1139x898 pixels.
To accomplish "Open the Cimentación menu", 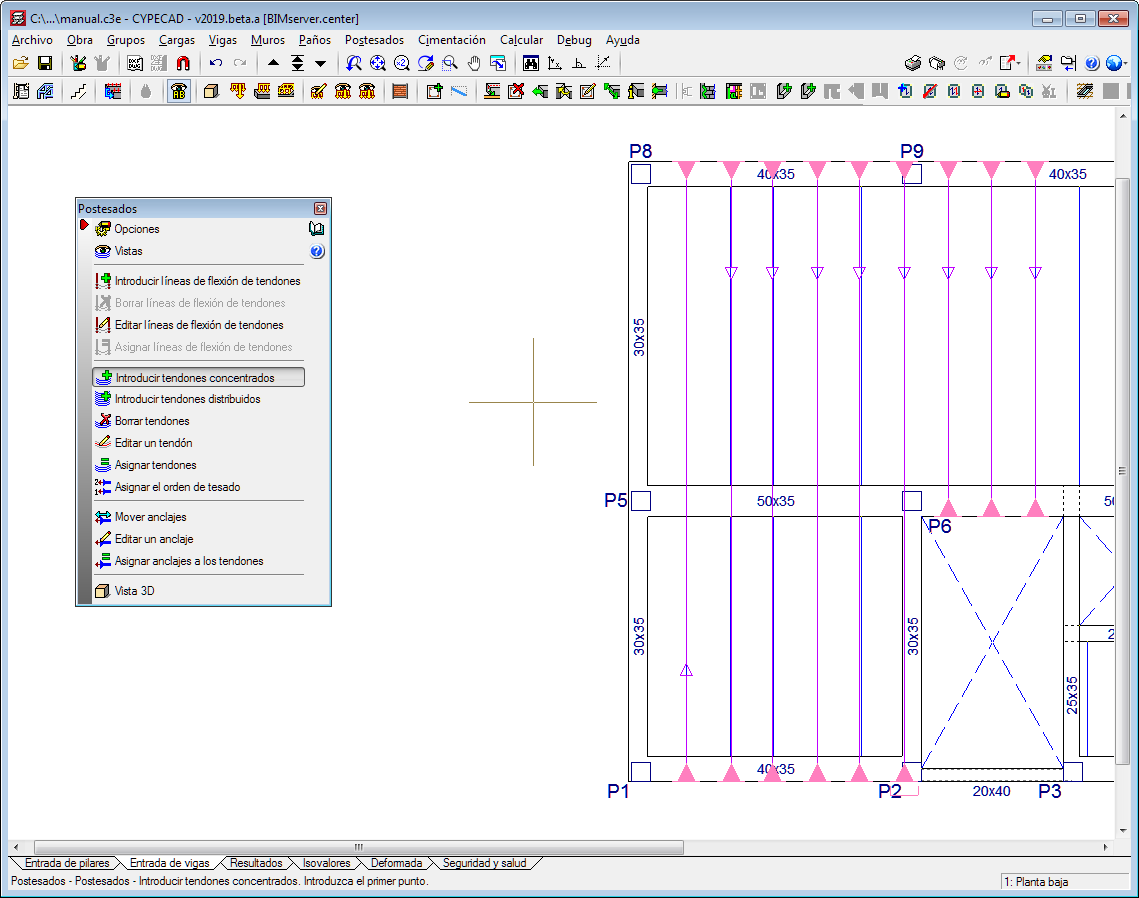I will pos(452,40).
